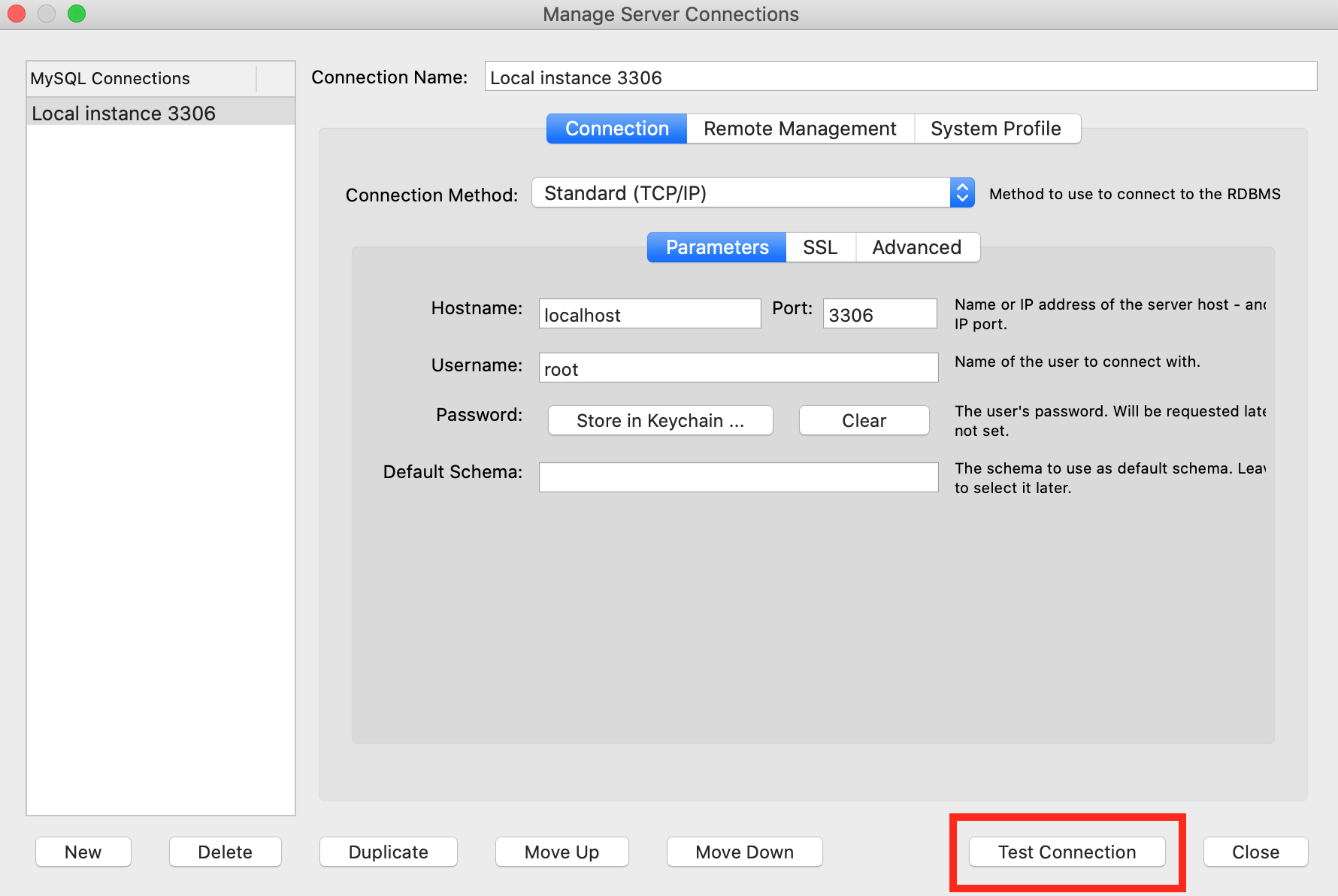Screen dimensions: 1338x896
Task: Switch to the SSL sub-tab
Action: tap(820, 247)
